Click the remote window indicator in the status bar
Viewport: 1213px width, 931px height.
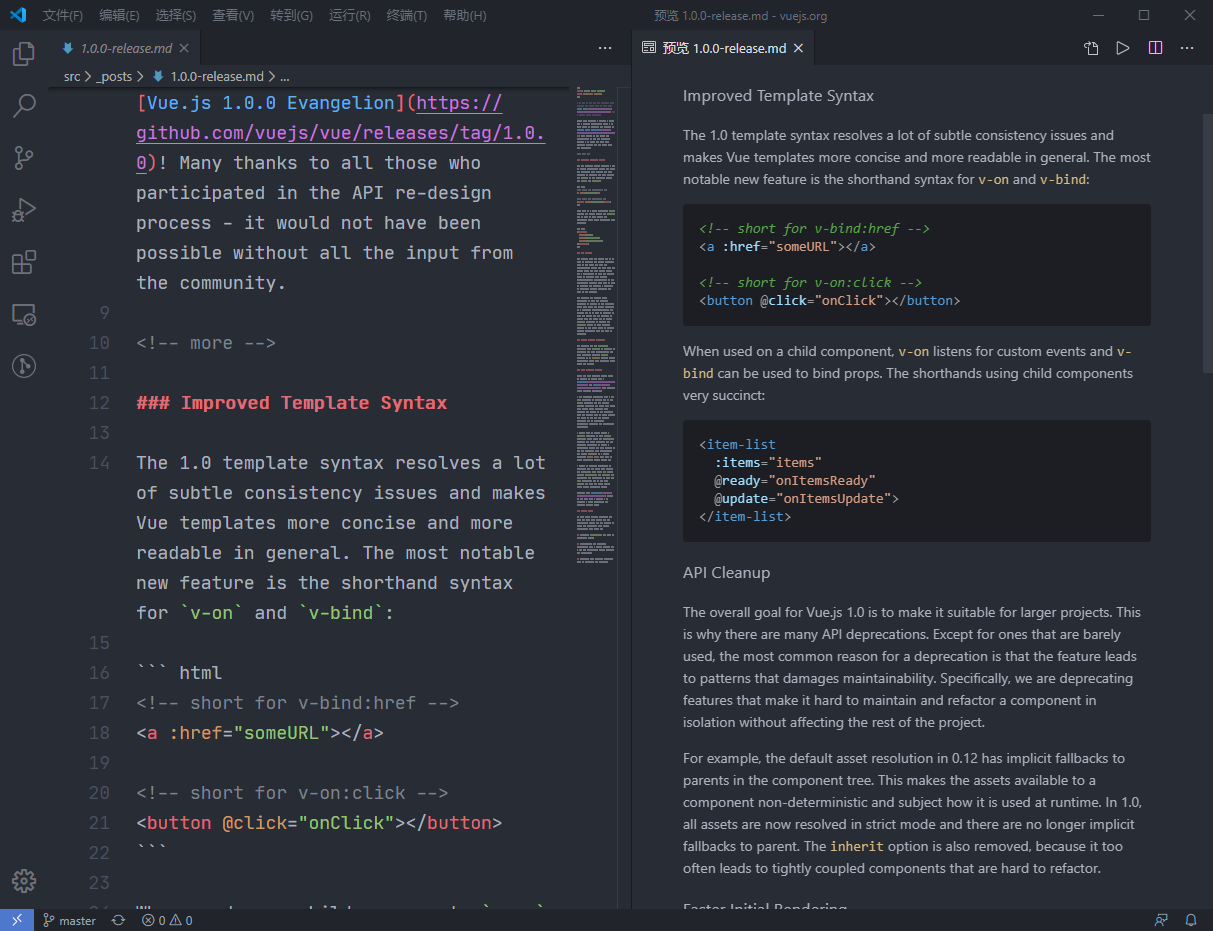[17, 920]
